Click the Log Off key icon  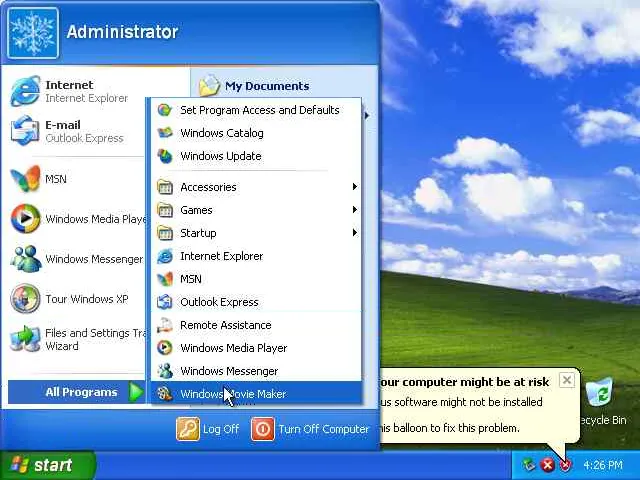tap(188, 429)
